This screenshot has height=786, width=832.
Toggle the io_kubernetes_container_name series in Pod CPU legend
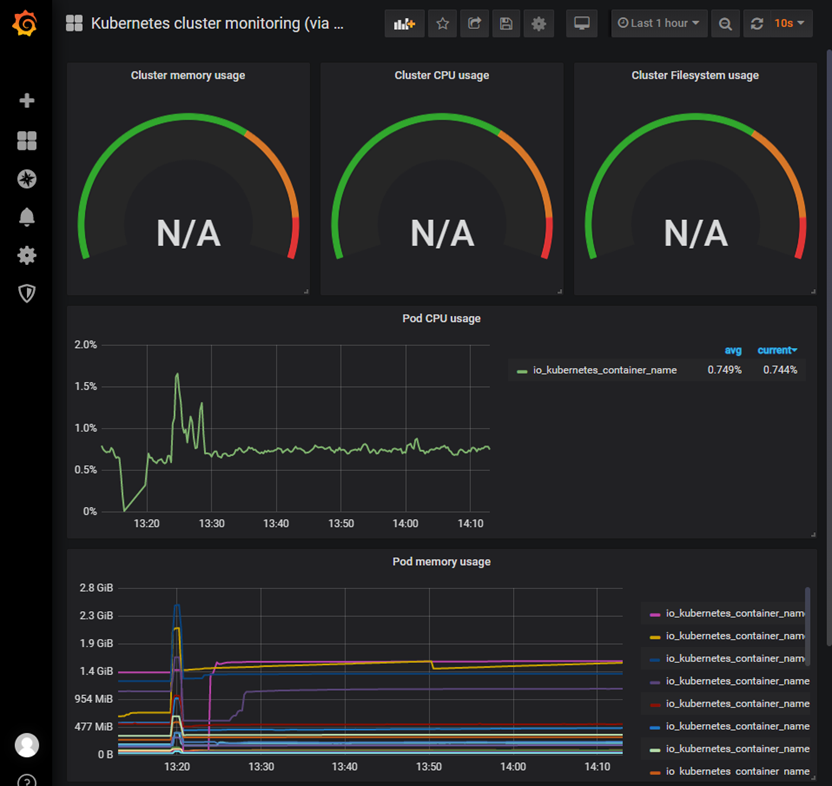605,370
